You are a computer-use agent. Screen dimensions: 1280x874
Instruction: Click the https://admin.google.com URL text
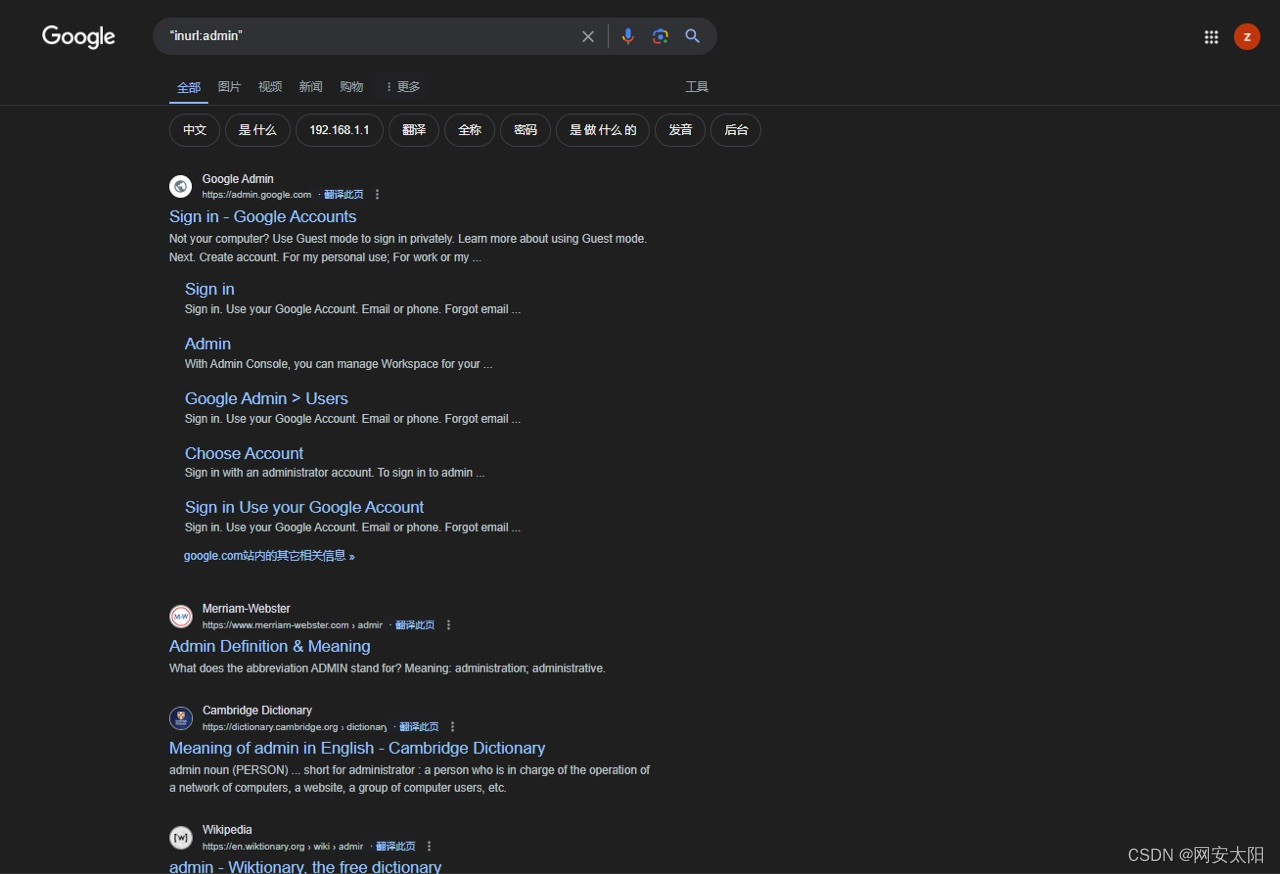coord(257,195)
